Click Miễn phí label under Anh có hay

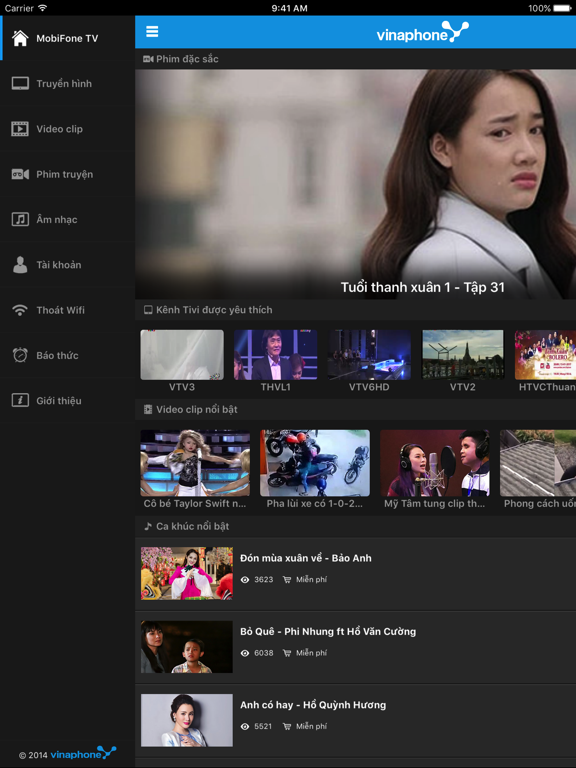point(312,727)
